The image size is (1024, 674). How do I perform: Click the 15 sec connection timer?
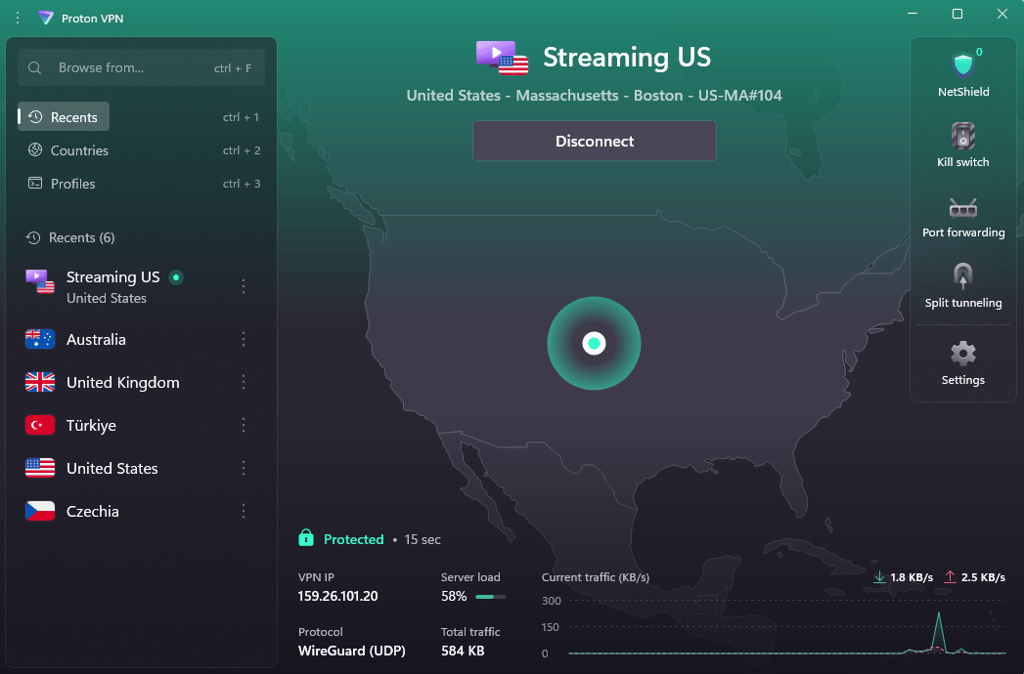point(422,539)
